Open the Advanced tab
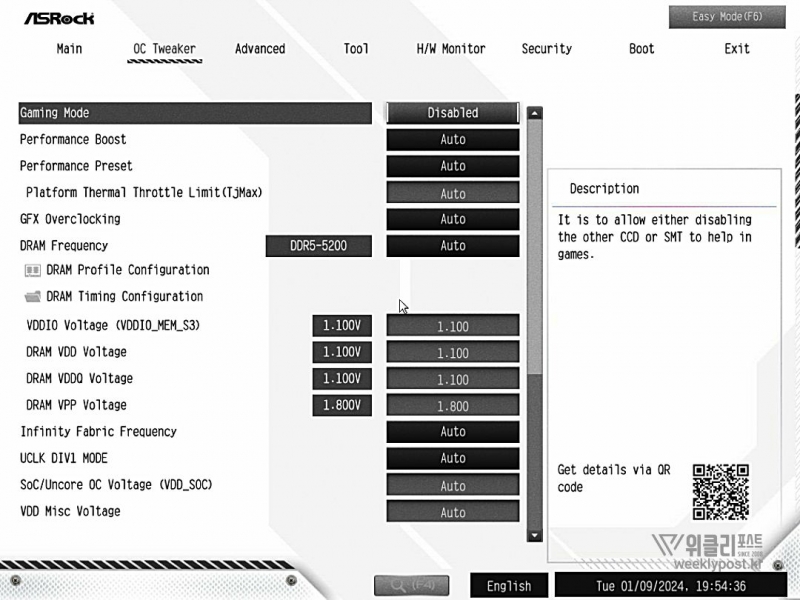Viewport: 800px width, 600px height. [x=260, y=49]
